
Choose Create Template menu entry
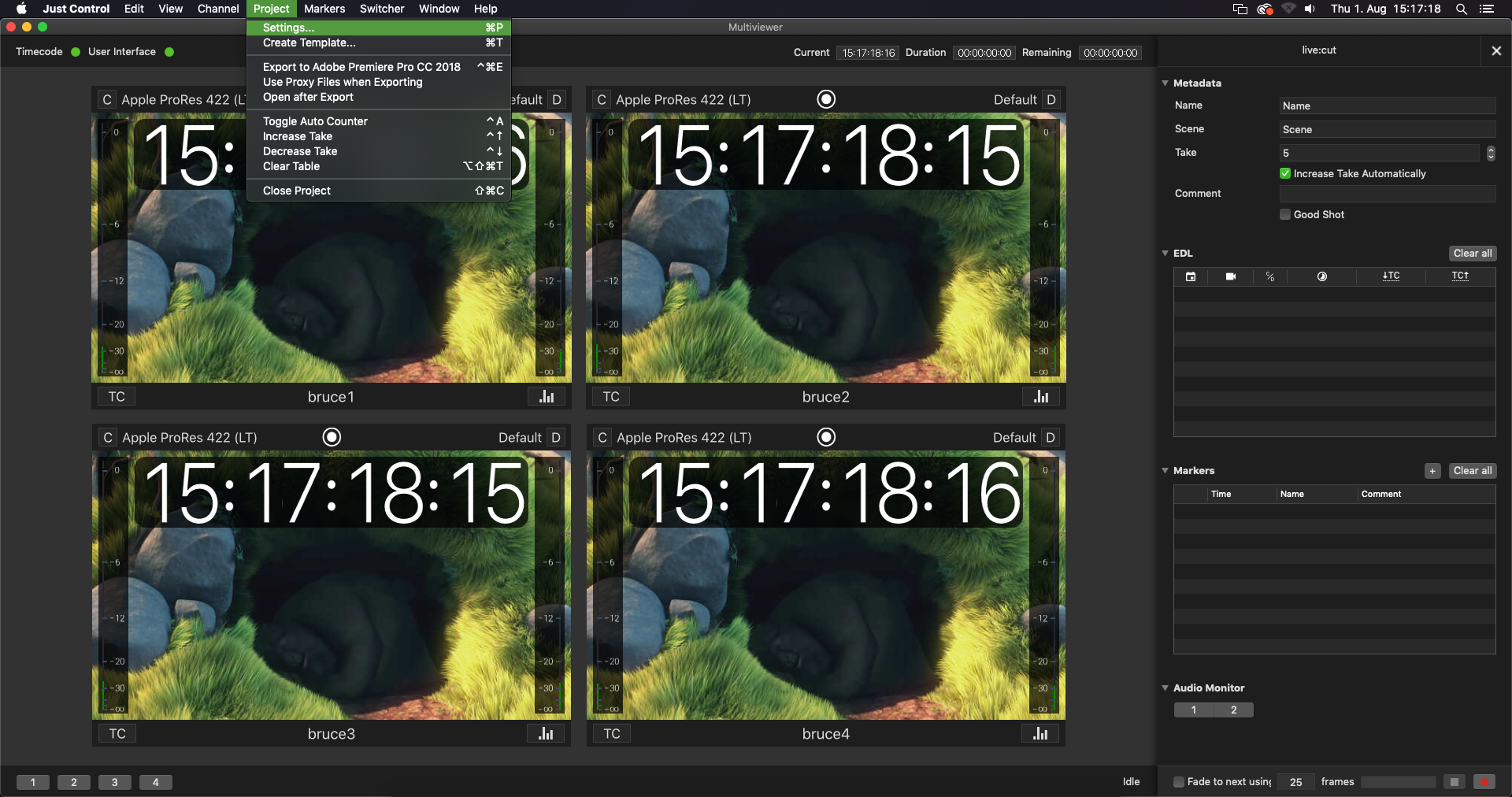click(x=379, y=43)
